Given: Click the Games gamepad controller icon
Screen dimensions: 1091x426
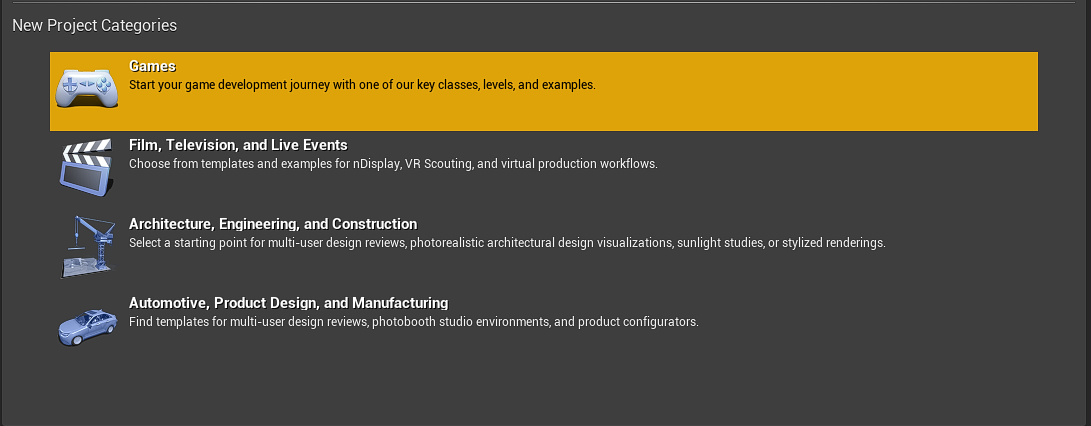Looking at the screenshot, I should pyautogui.click(x=87, y=88).
